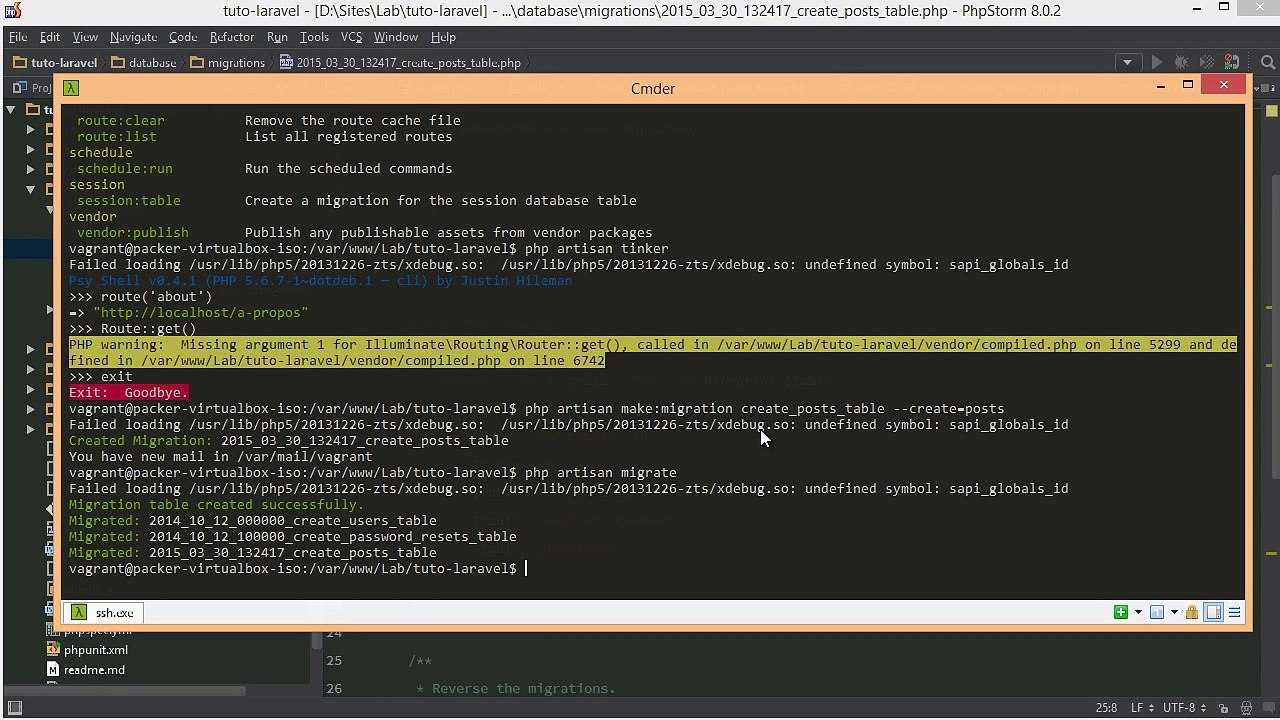Screen dimensions: 1280x720
Task: Click Cmder lambda icon in title bar
Action: (x=70, y=88)
